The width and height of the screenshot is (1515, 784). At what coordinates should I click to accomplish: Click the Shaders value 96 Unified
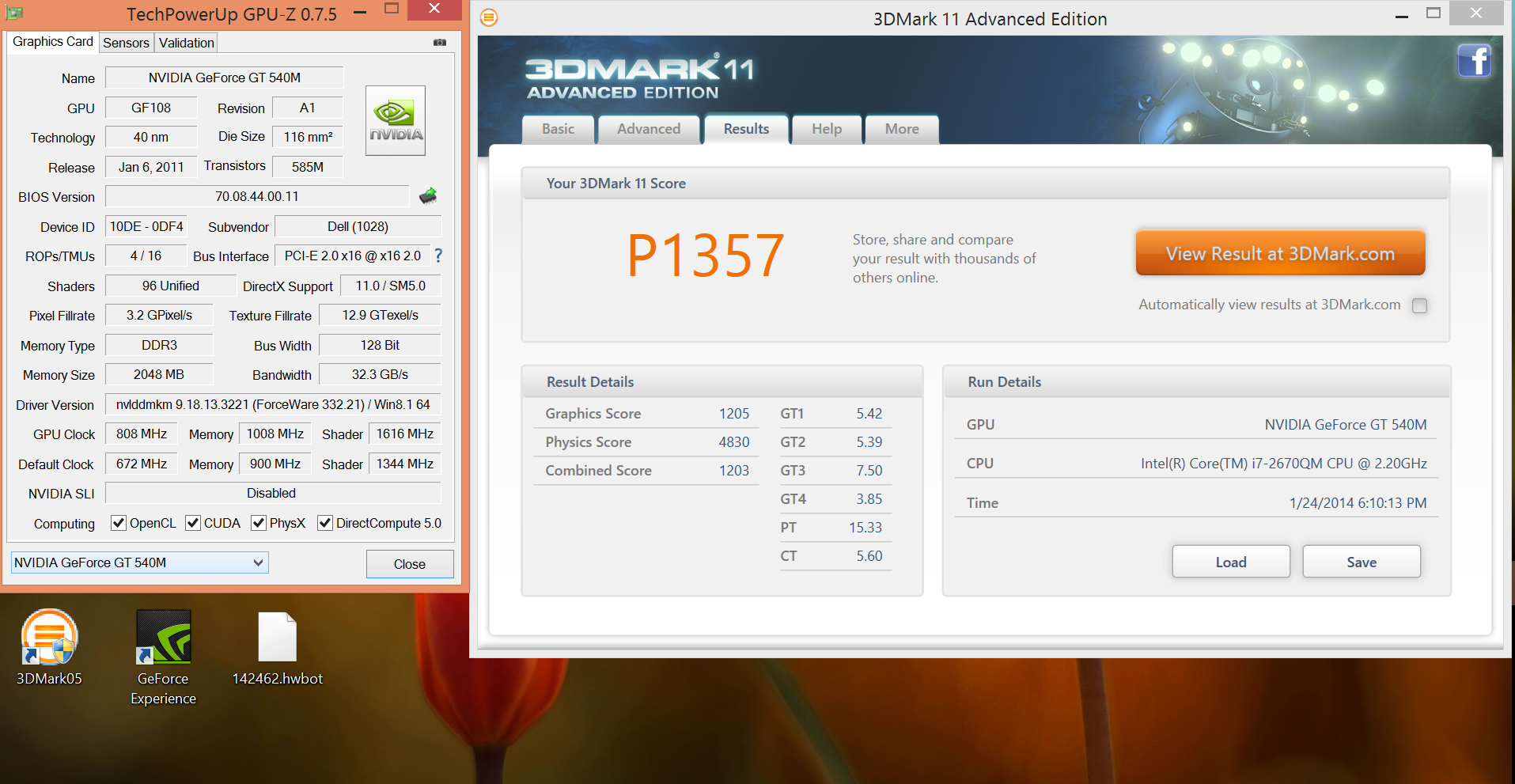pyautogui.click(x=171, y=286)
